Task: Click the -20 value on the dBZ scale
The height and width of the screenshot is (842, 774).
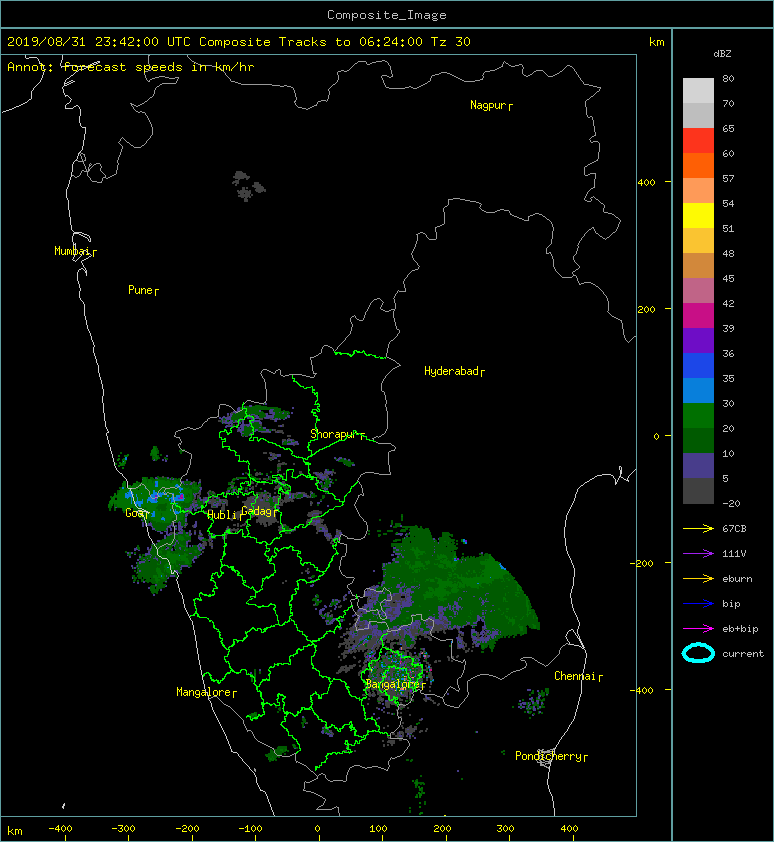Action: [731, 504]
